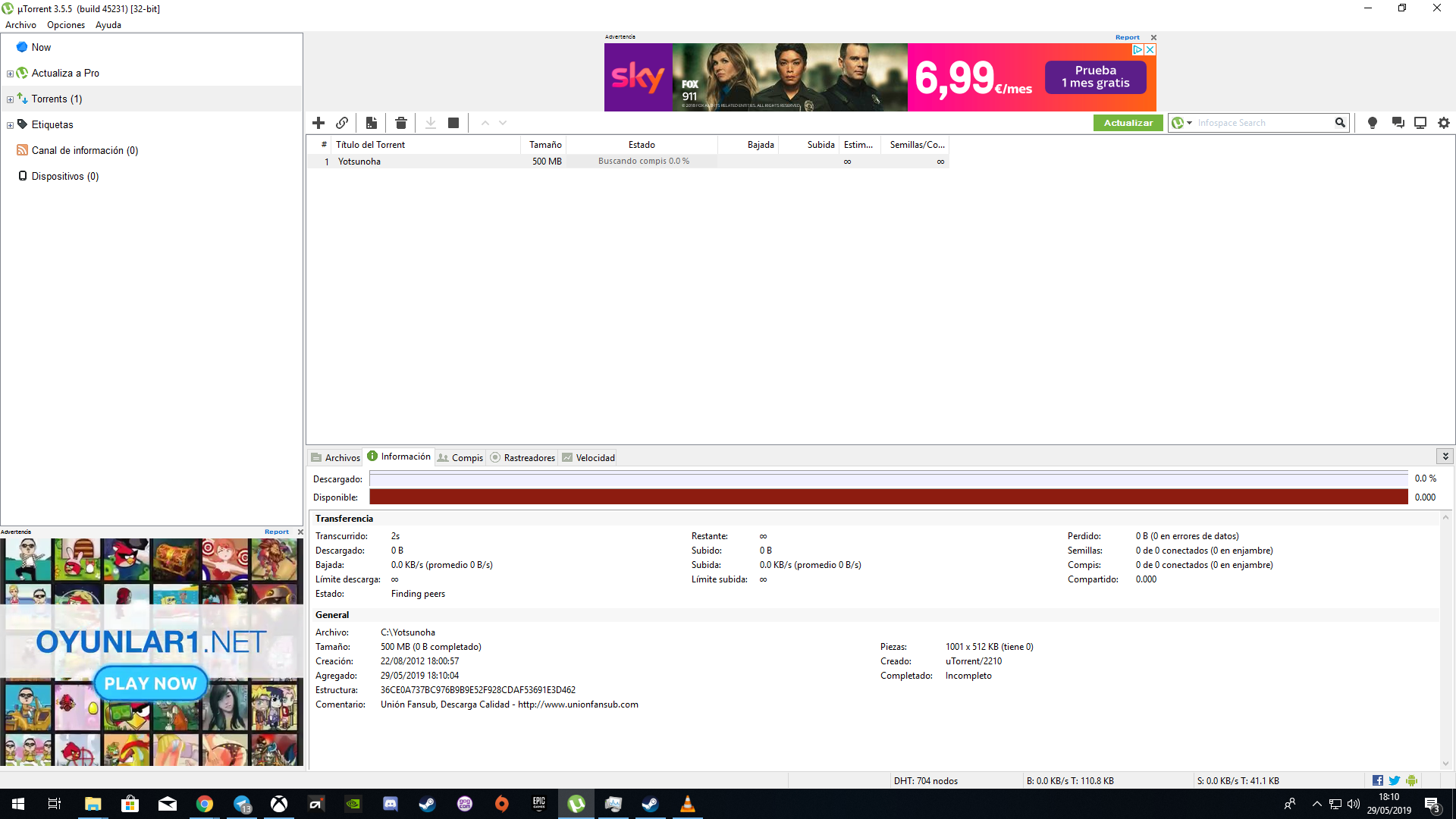Image resolution: width=1456 pixels, height=819 pixels.
Task: Switch to the Información tab
Action: (399, 457)
